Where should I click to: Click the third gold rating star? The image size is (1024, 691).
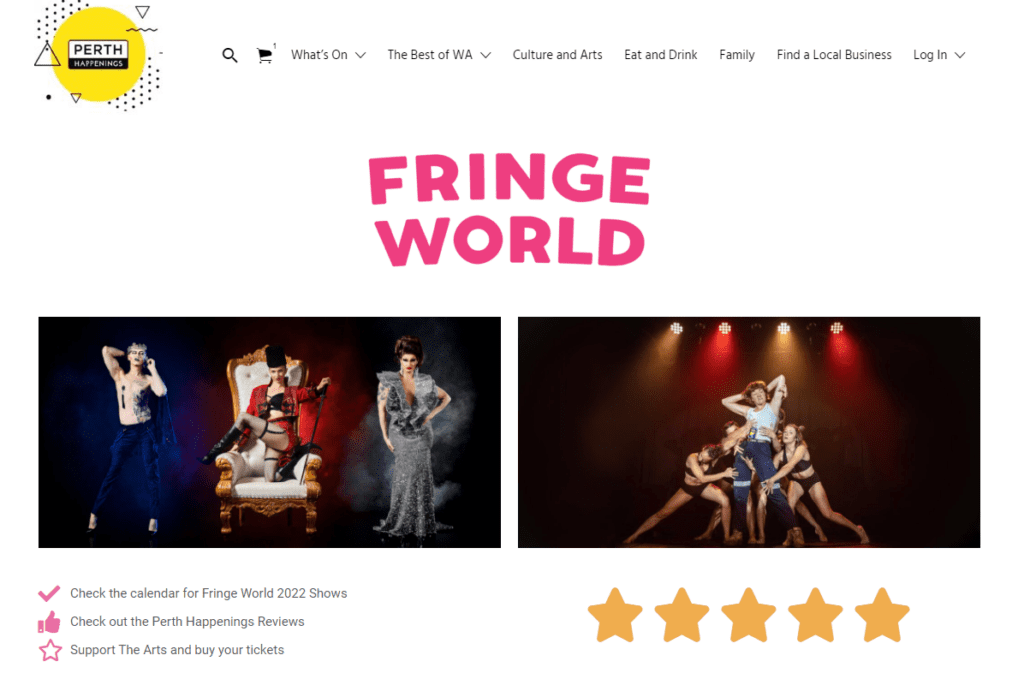click(x=748, y=615)
